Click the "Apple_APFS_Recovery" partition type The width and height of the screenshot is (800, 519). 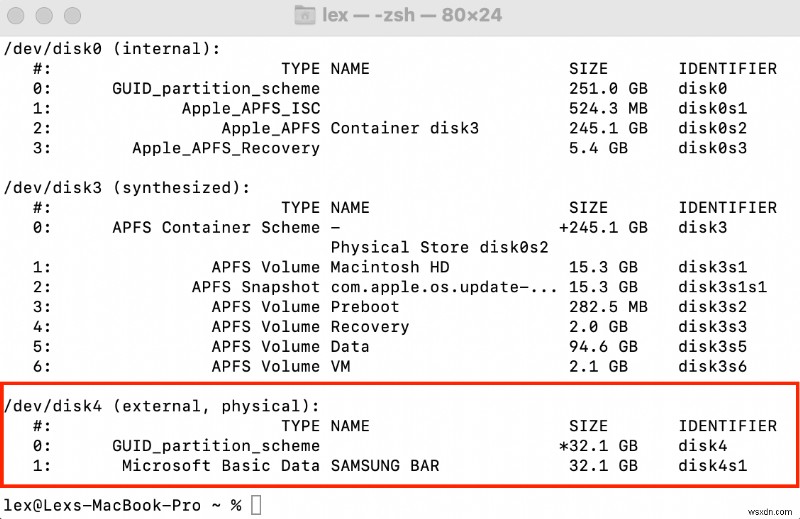tap(226, 148)
